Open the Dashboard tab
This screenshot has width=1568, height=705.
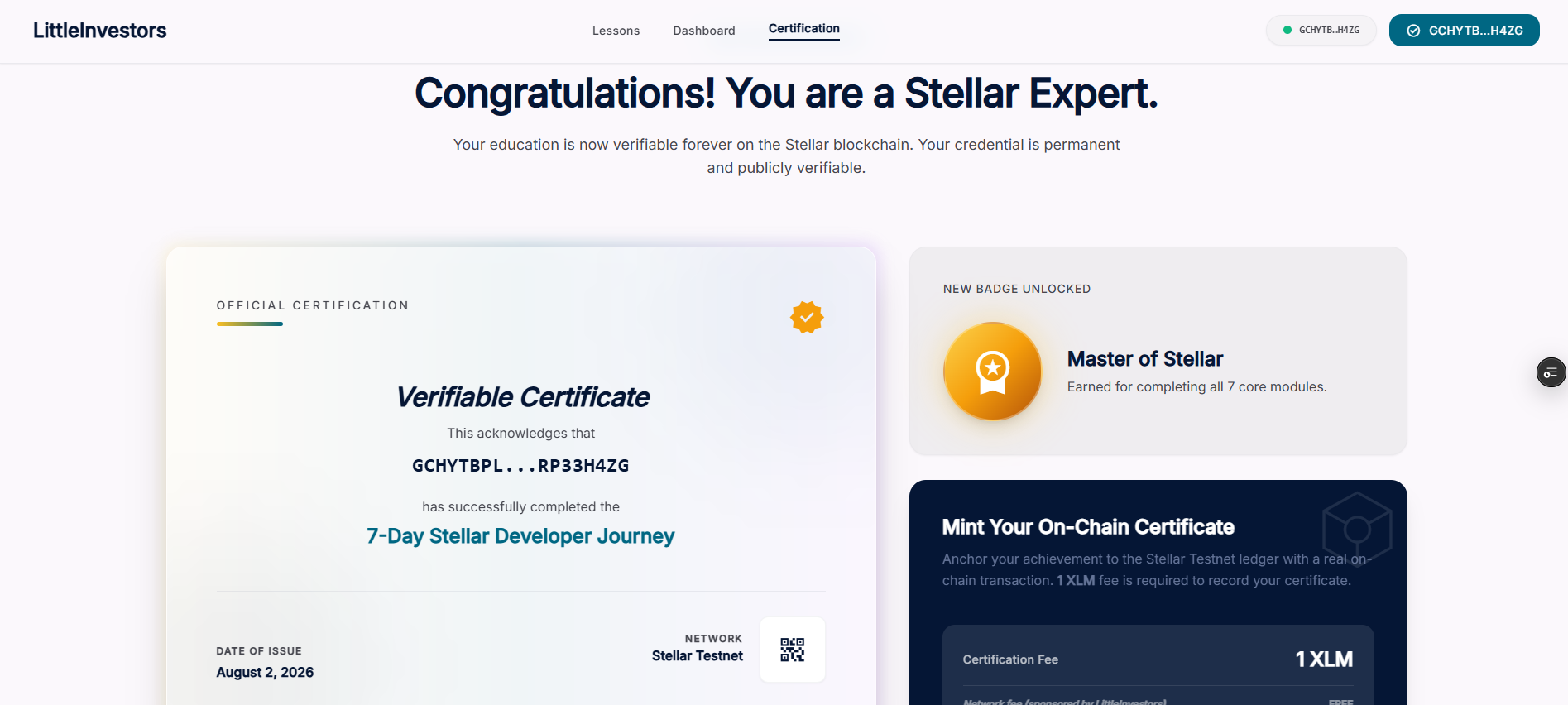[704, 31]
